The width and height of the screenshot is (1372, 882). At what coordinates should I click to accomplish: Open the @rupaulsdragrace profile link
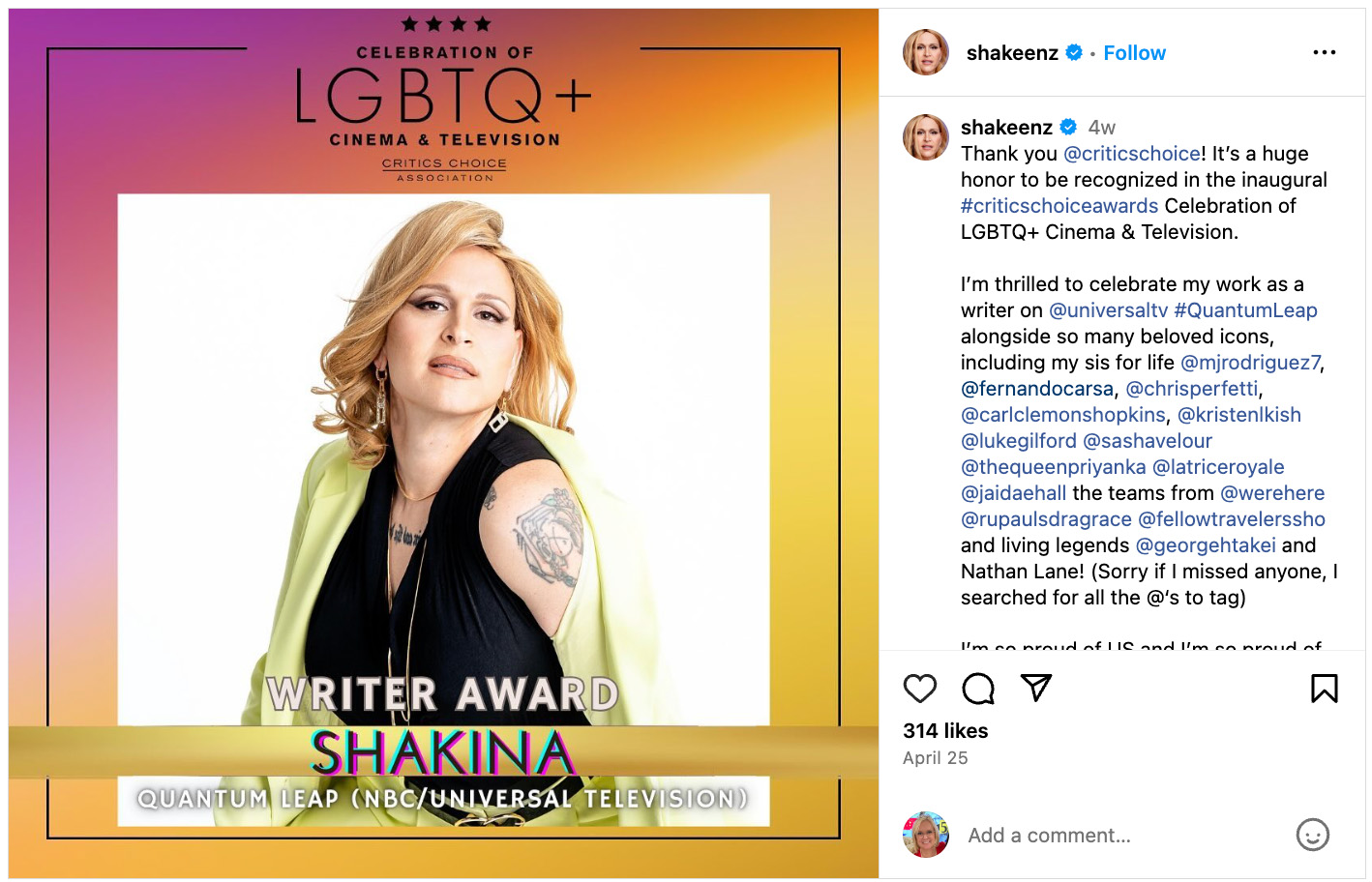pyautogui.click(x=1046, y=519)
